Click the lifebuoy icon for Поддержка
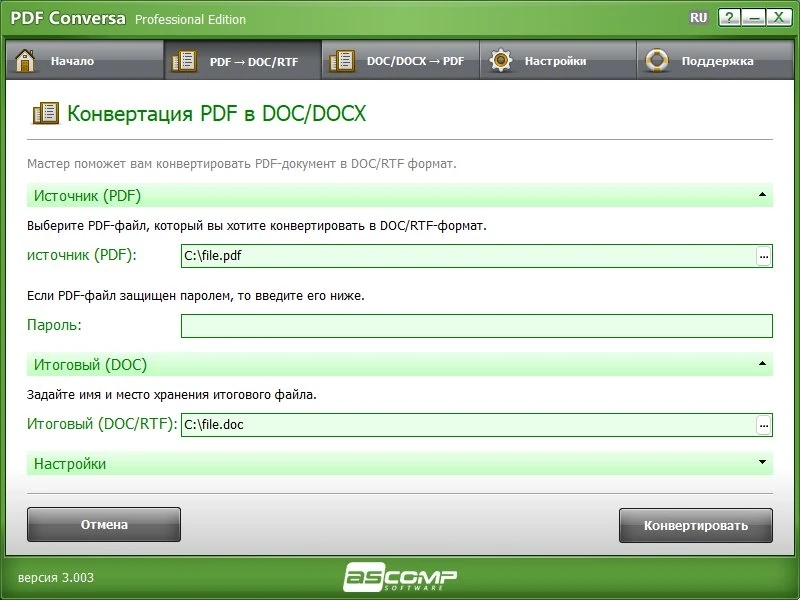 pos(657,60)
